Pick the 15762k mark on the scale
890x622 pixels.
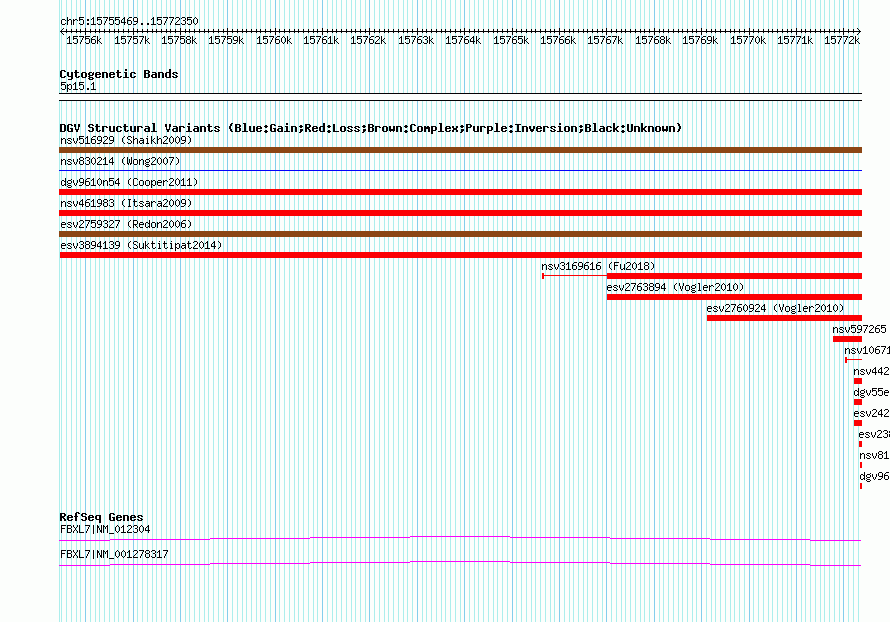[368, 40]
